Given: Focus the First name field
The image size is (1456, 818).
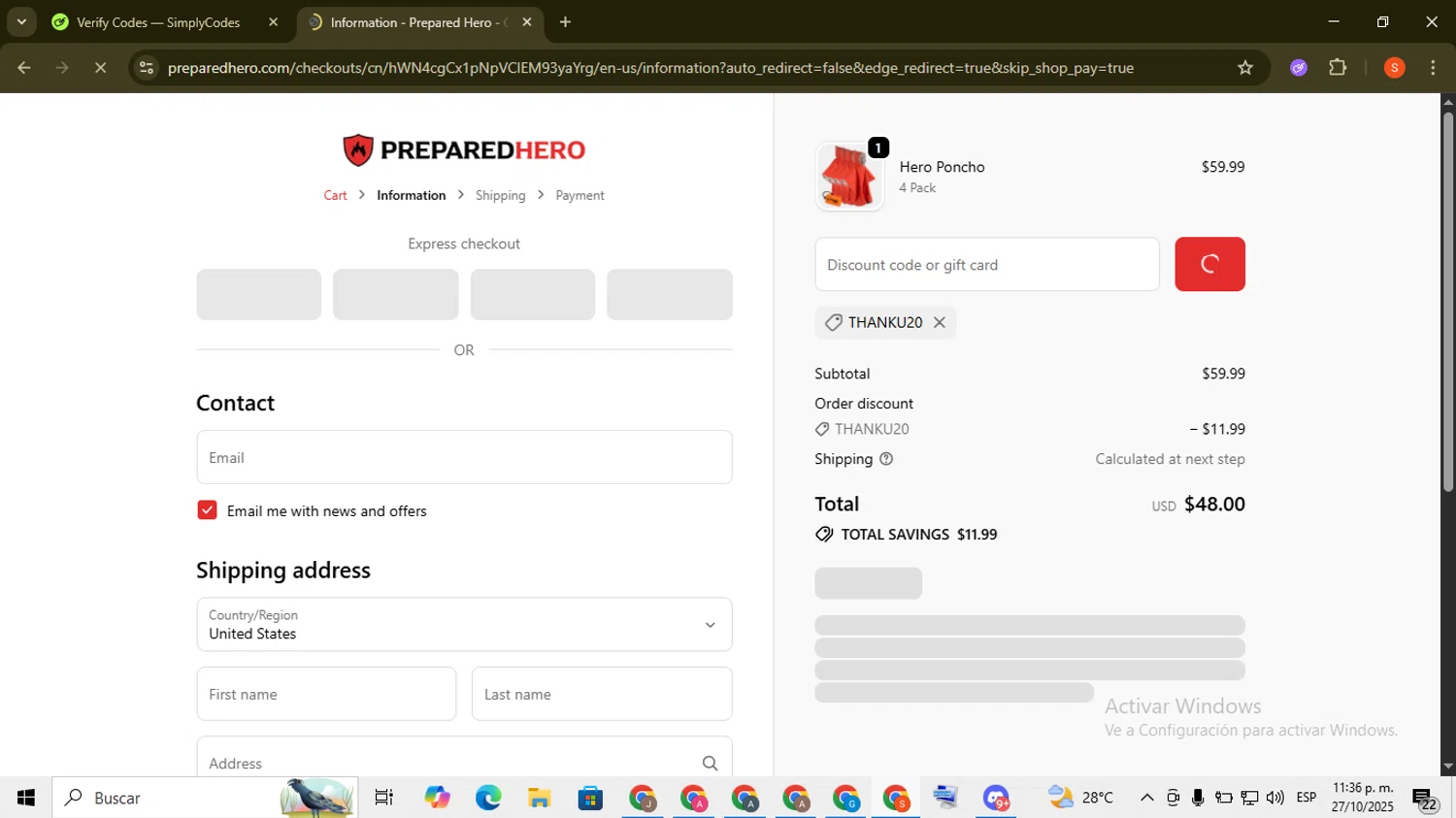Looking at the screenshot, I should (x=326, y=694).
